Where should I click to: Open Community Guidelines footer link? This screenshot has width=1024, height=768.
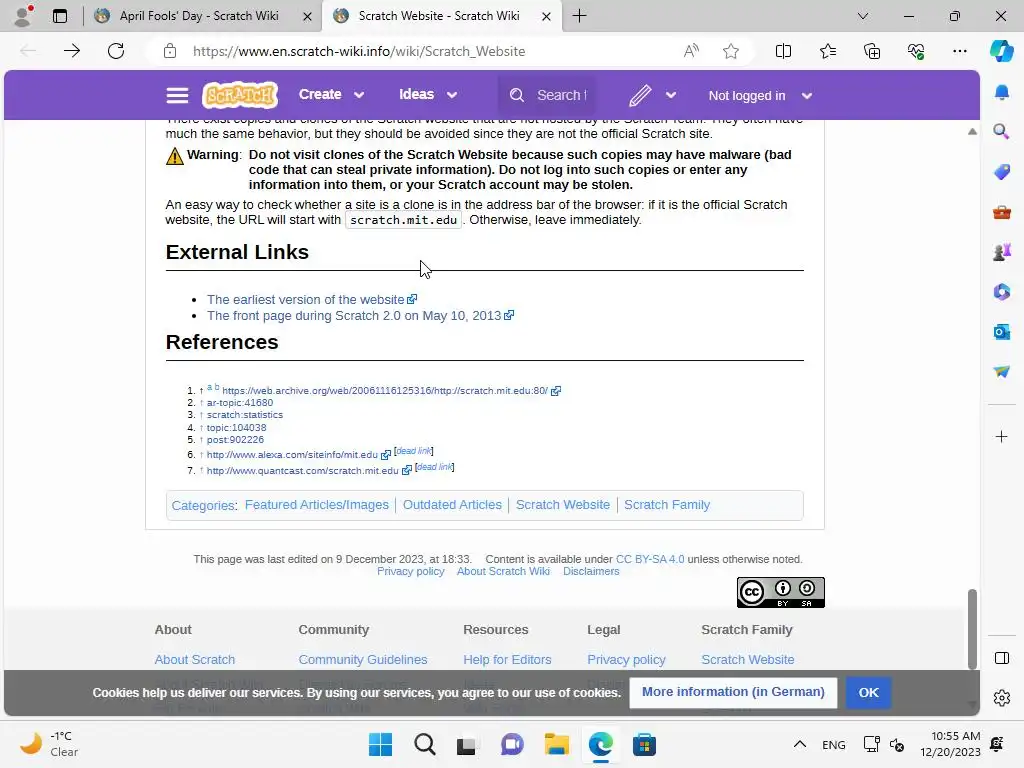pyautogui.click(x=362, y=660)
